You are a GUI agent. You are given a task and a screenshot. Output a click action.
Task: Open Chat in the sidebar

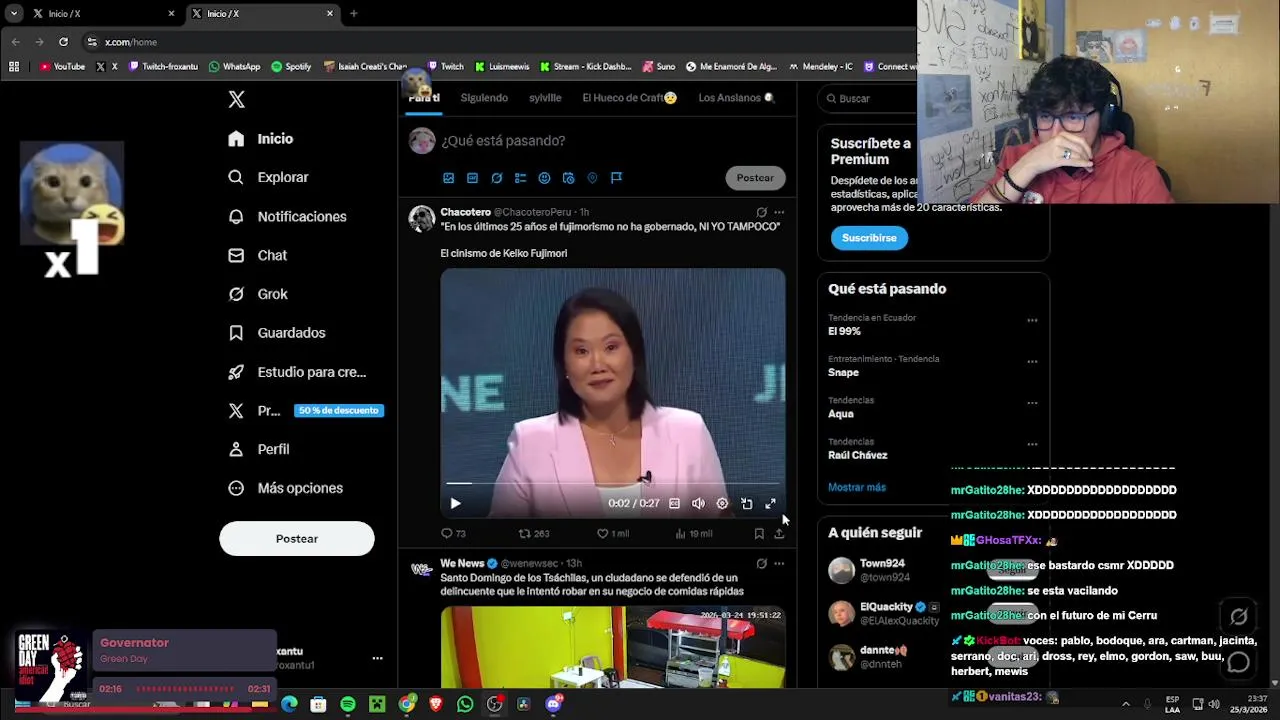pyautogui.click(x=257, y=255)
